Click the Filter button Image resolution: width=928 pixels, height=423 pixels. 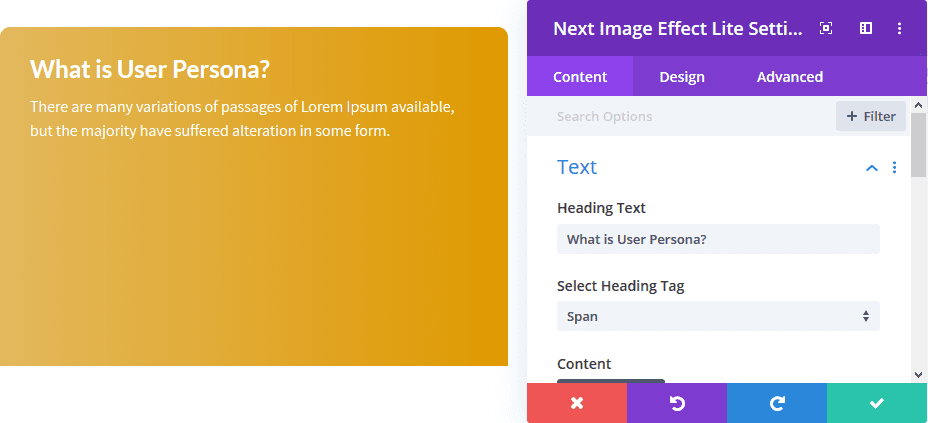(871, 116)
